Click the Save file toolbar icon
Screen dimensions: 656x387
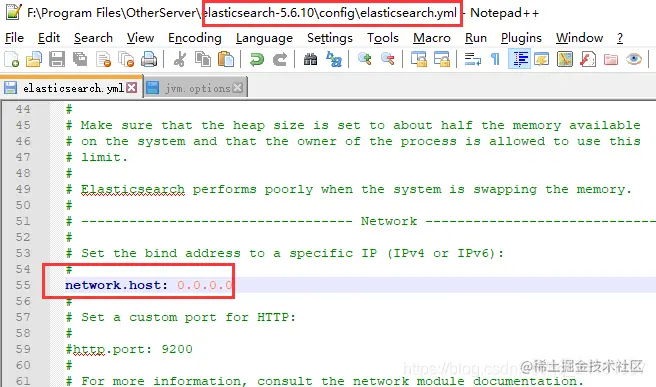coord(57,59)
